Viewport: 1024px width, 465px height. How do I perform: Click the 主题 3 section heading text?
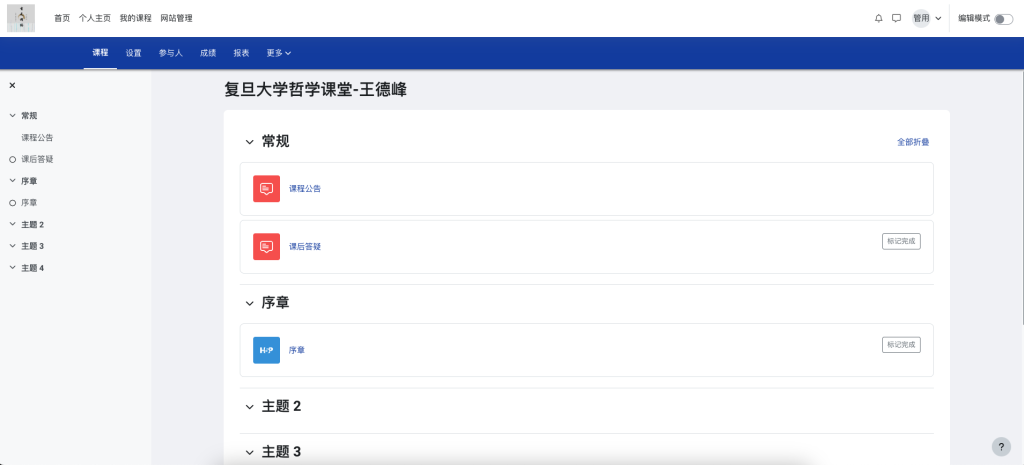click(281, 452)
